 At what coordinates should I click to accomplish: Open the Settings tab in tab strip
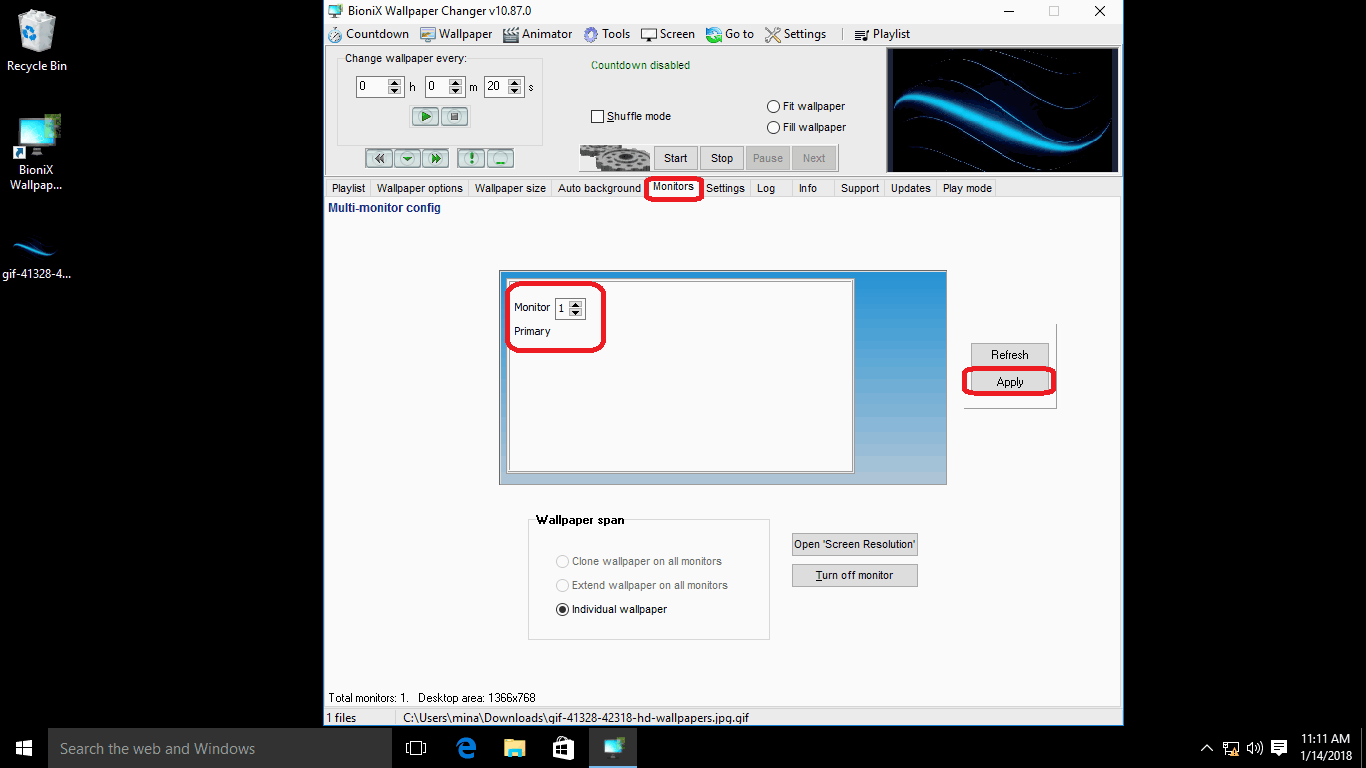point(725,188)
